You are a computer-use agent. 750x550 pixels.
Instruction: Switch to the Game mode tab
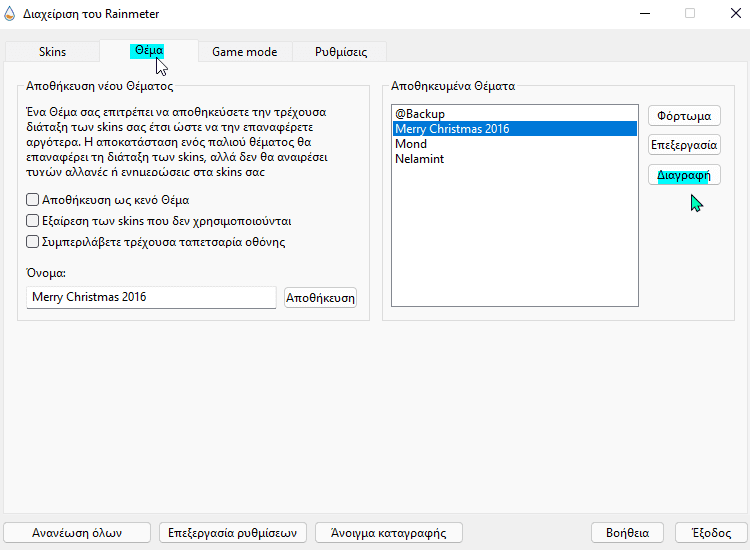(244, 52)
